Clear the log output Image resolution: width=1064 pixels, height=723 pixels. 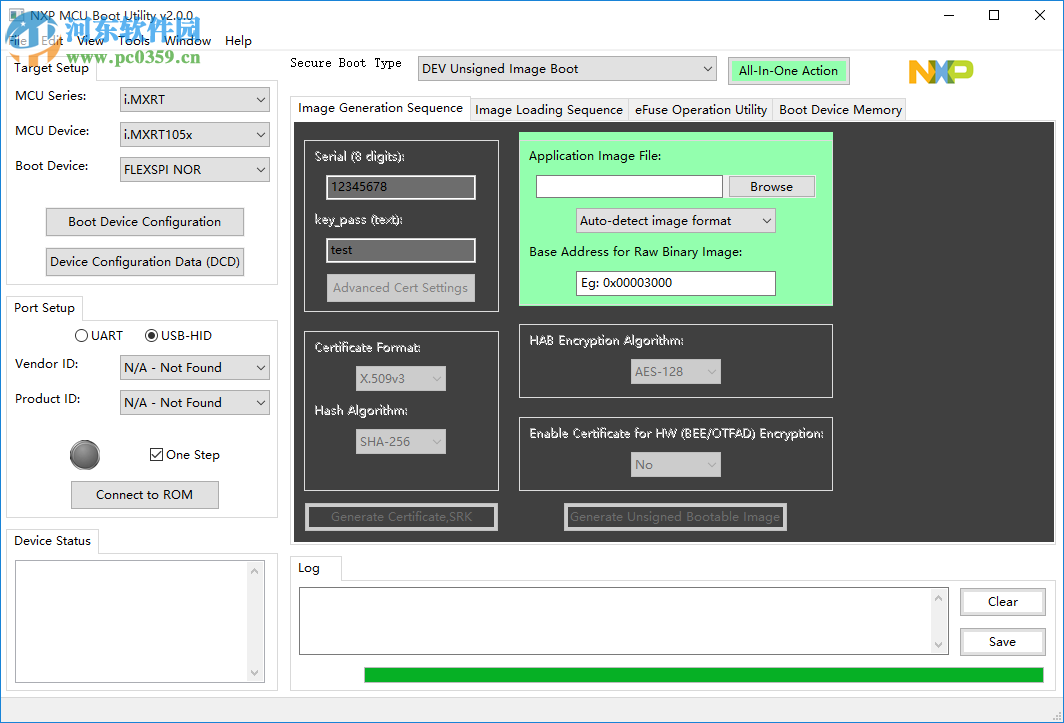(x=1002, y=601)
